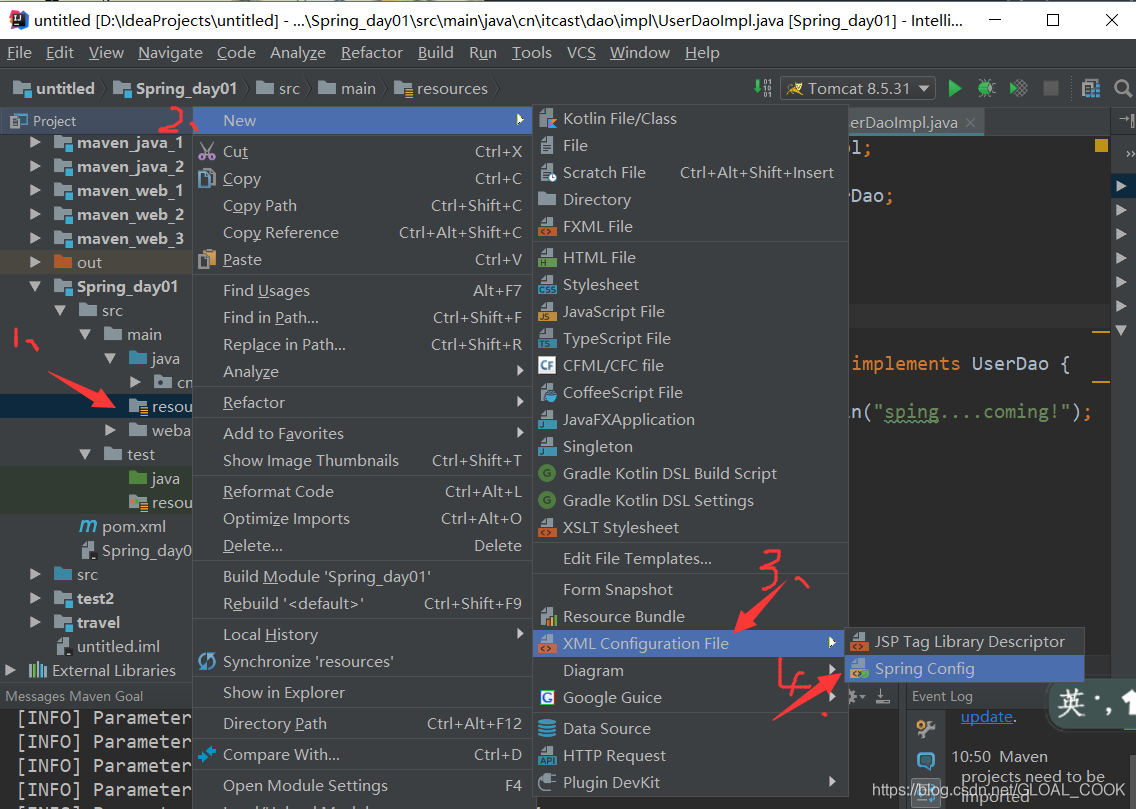Expand the maven_java_1 module node
Screen dimensions: 1136x809
pos(35,143)
